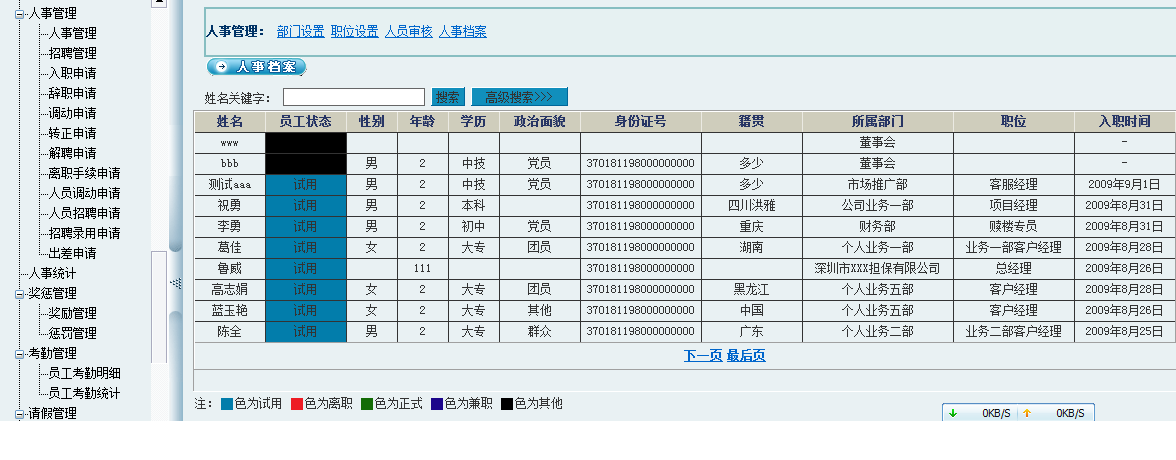Select employee name 葛佳

point(230,247)
